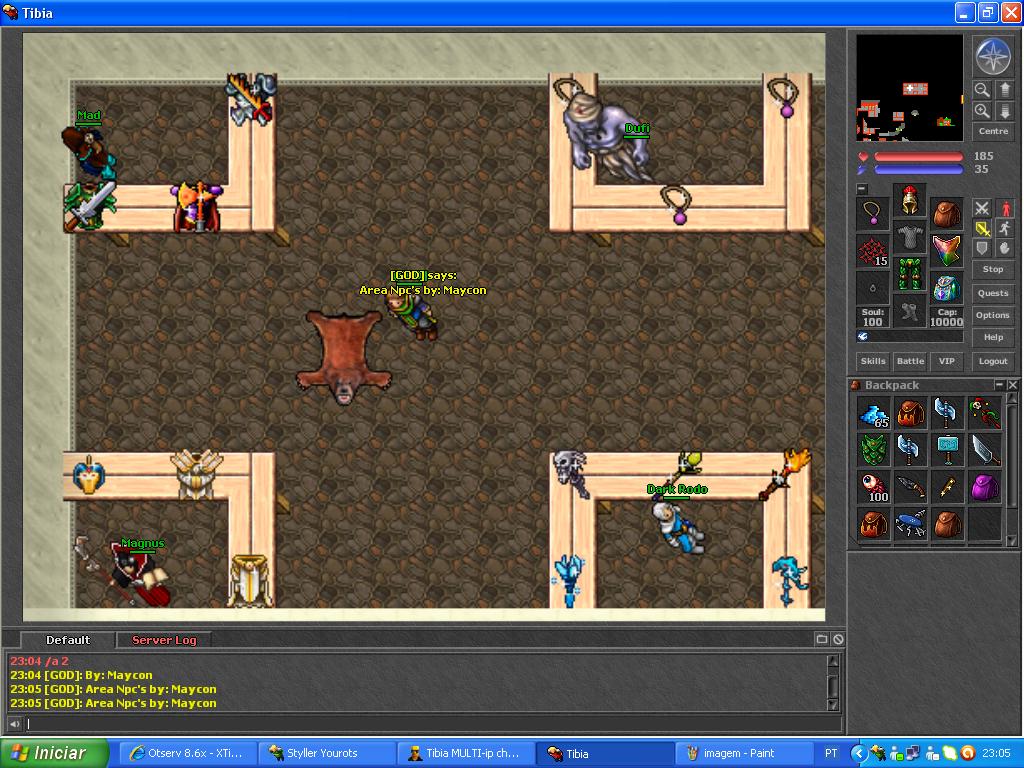Open the Quests log

pyautogui.click(x=993, y=293)
